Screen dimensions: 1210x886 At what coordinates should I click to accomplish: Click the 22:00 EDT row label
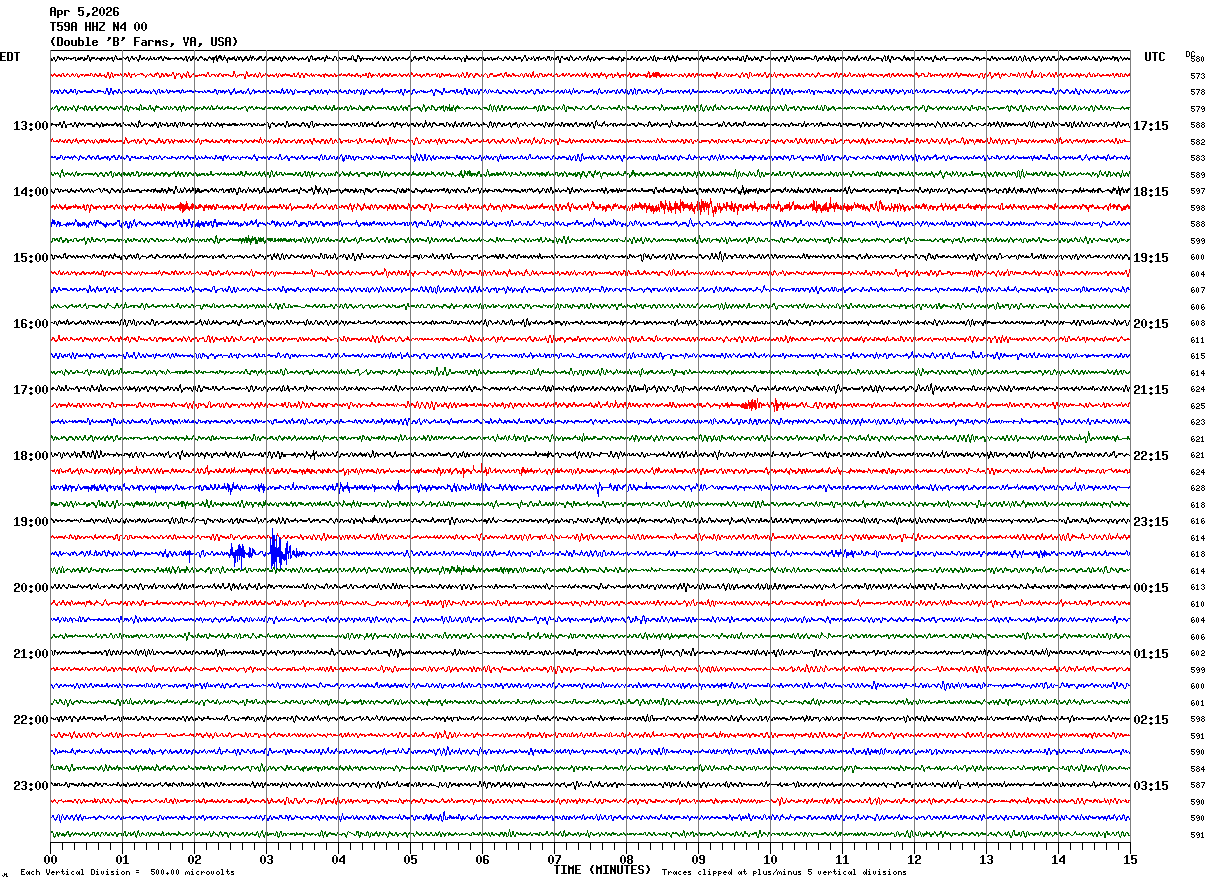click(x=31, y=720)
